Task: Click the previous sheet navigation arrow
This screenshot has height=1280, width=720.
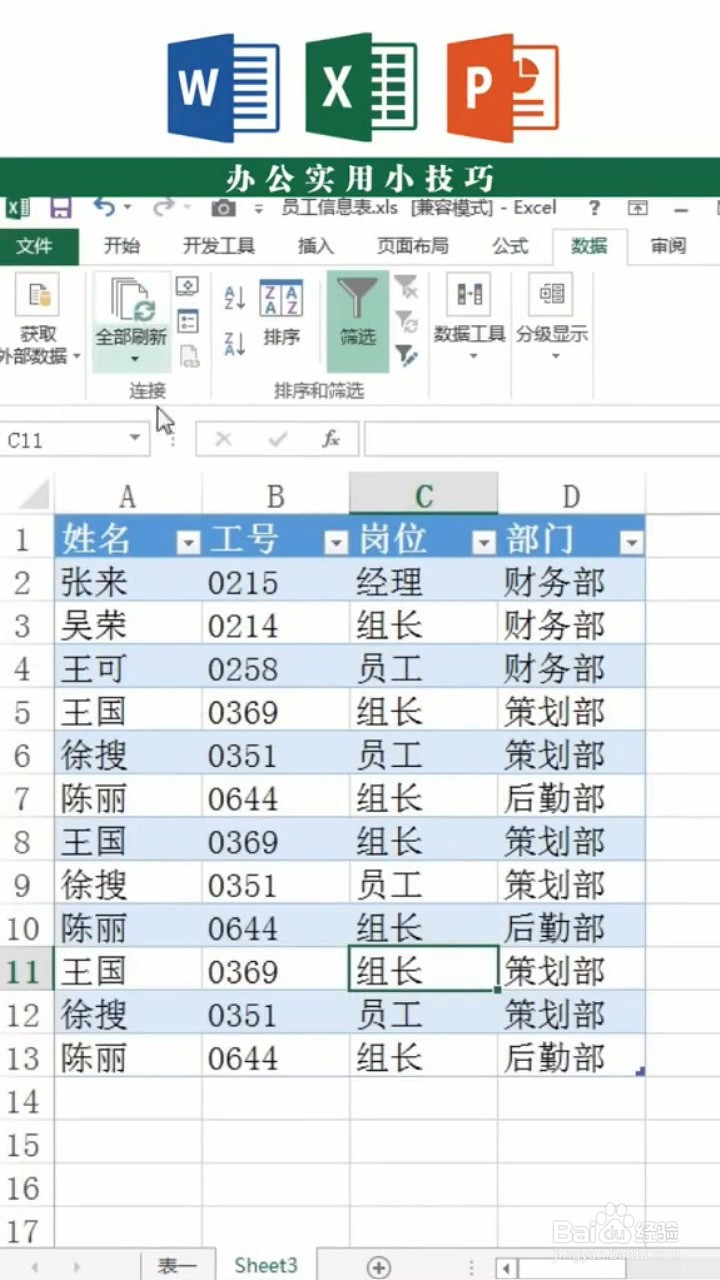Action: click(35, 1267)
